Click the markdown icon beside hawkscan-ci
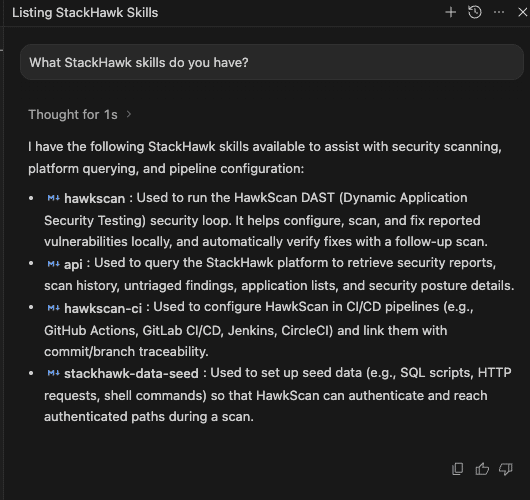The height and width of the screenshot is (500, 530). [53, 308]
